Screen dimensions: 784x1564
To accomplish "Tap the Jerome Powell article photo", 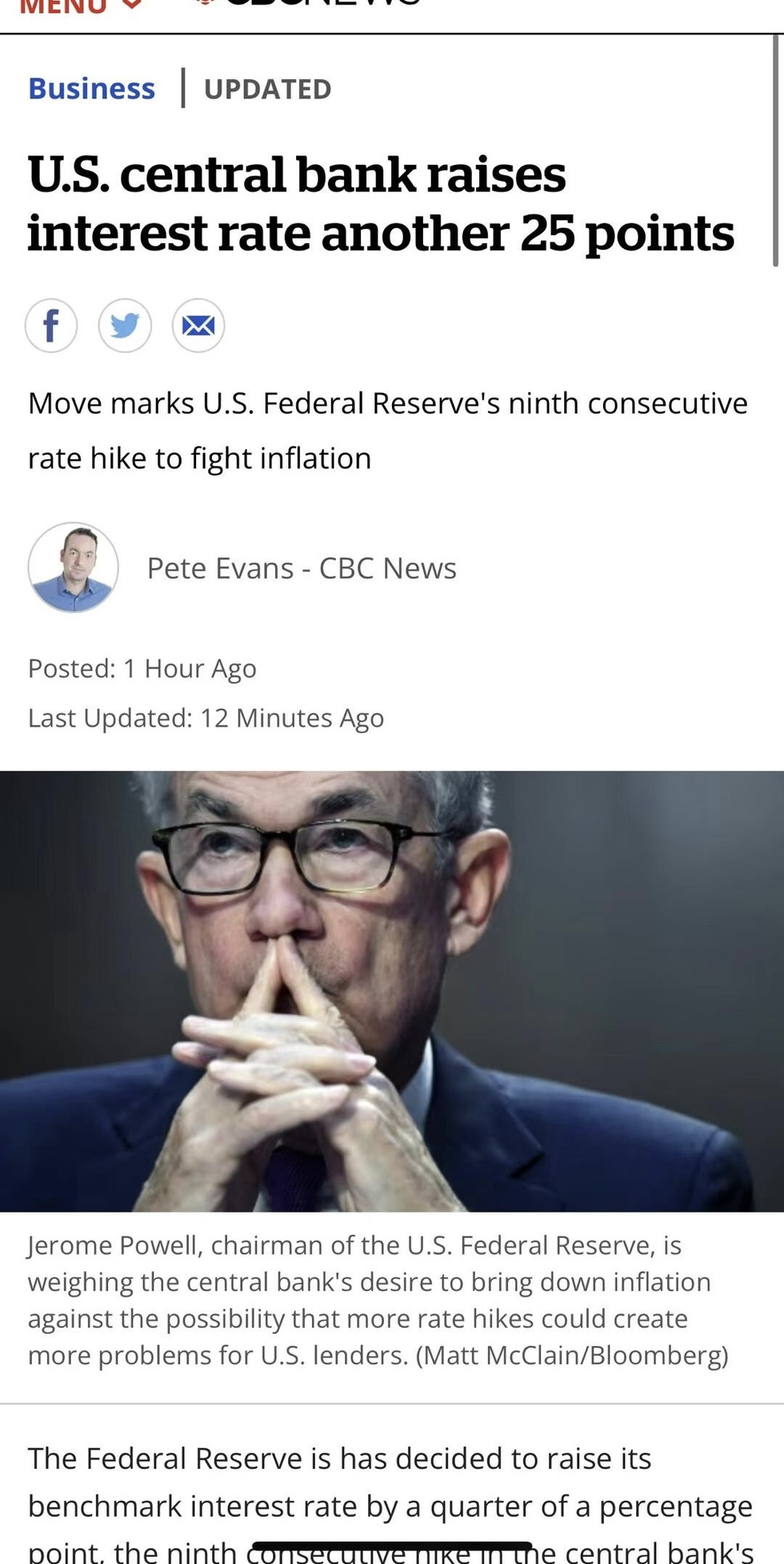I will [392, 991].
